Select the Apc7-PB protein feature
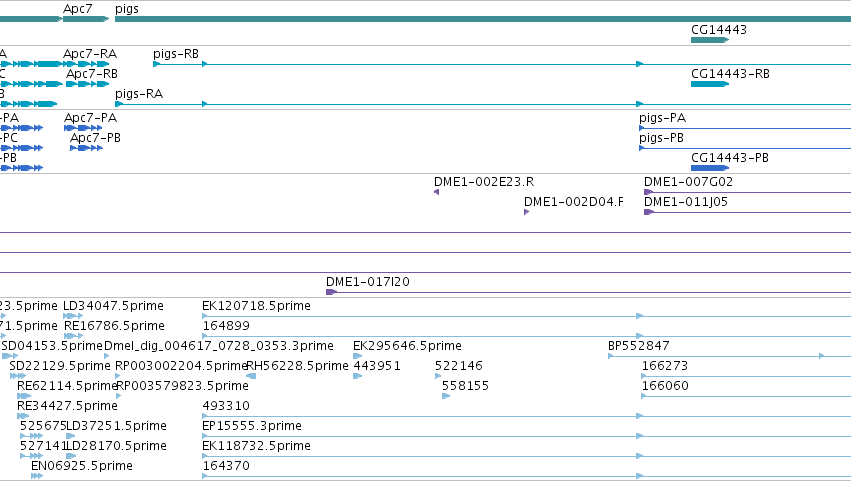851x481 pixels. [86, 148]
